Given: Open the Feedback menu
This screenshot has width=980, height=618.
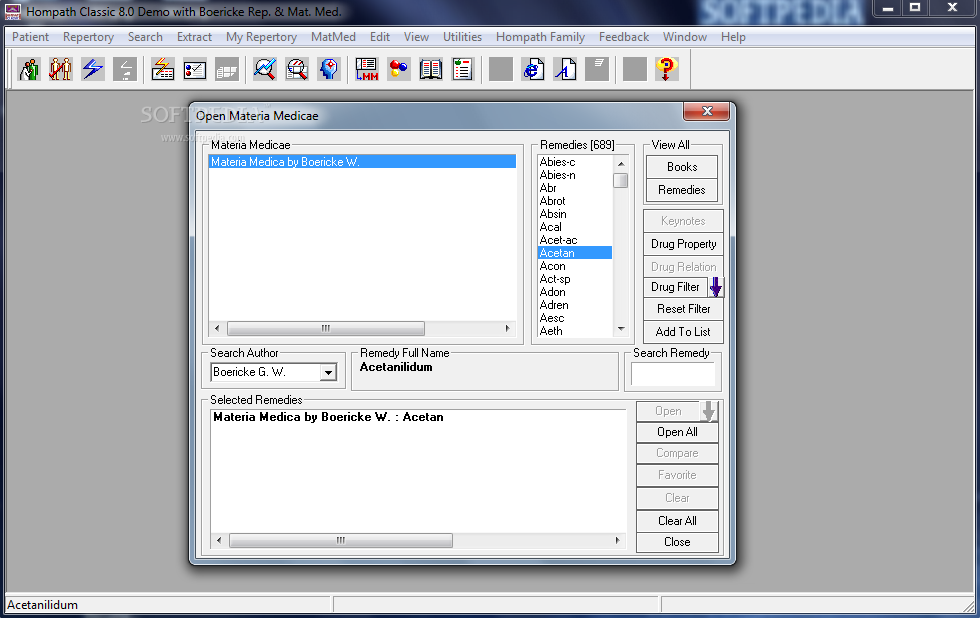Looking at the screenshot, I should click(x=624, y=37).
